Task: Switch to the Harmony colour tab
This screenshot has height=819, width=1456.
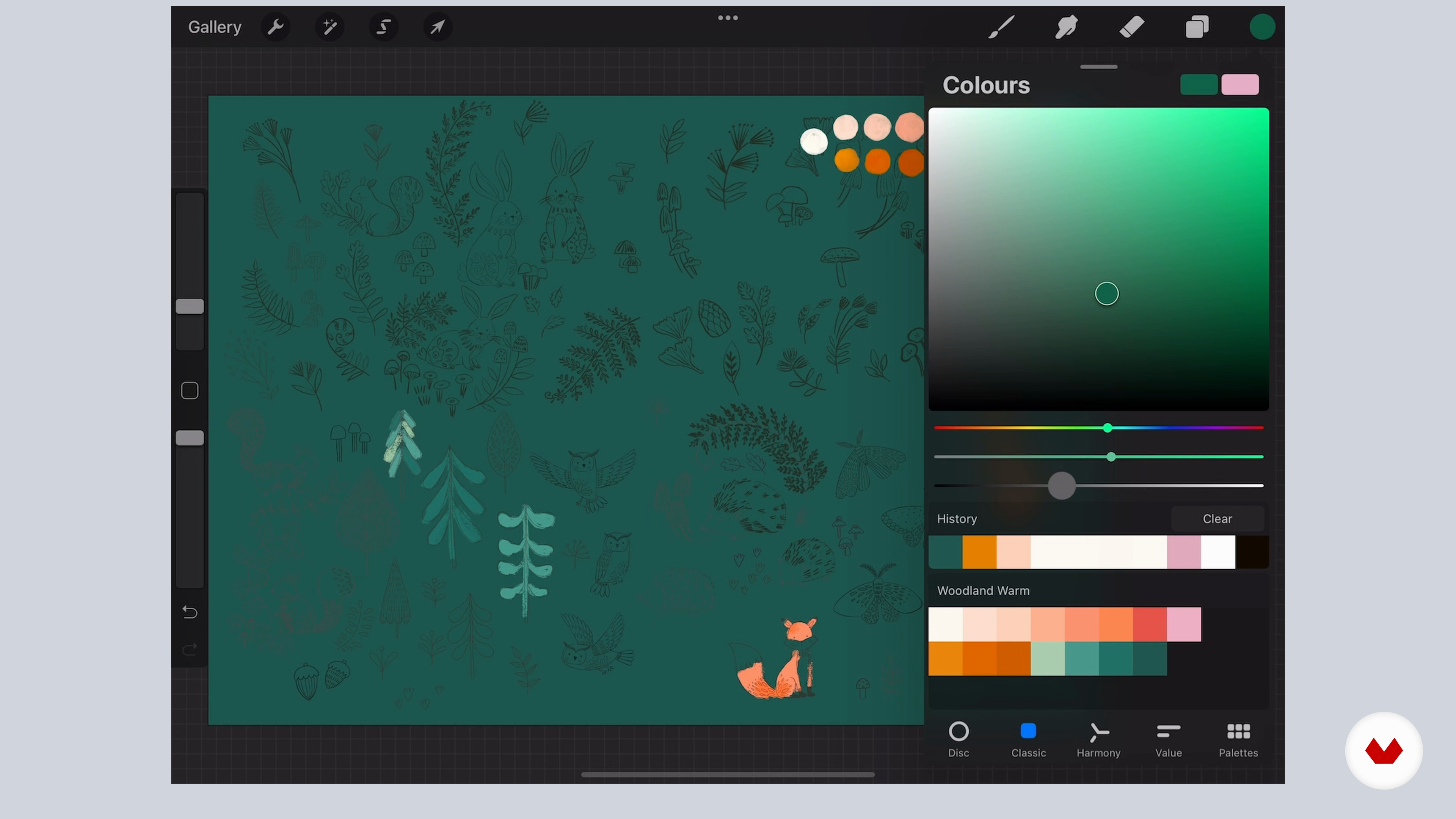Action: pos(1098,739)
